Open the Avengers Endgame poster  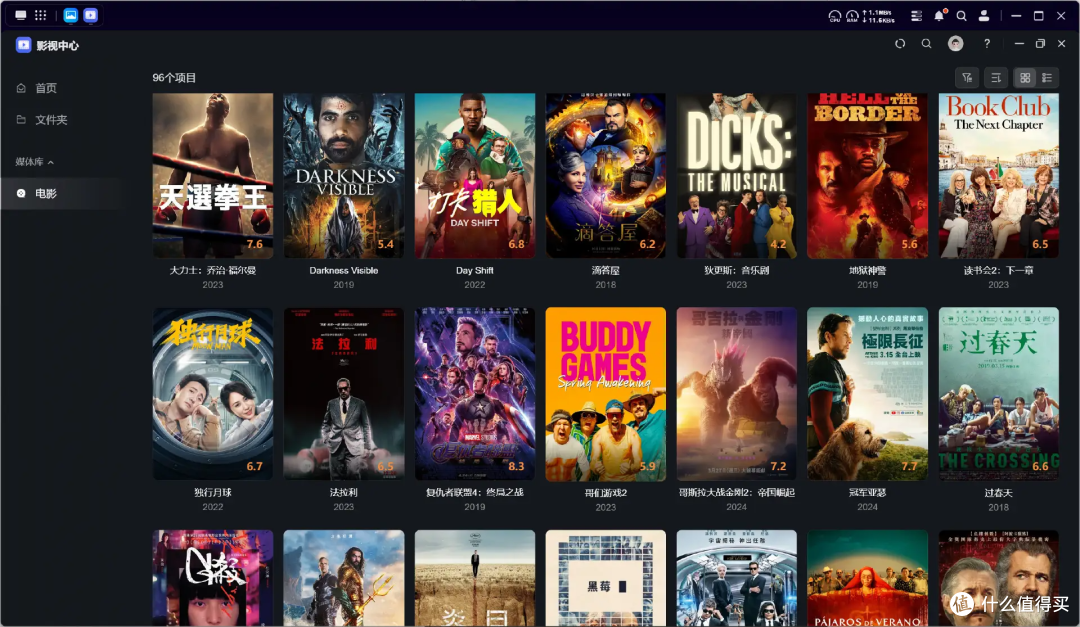point(475,393)
